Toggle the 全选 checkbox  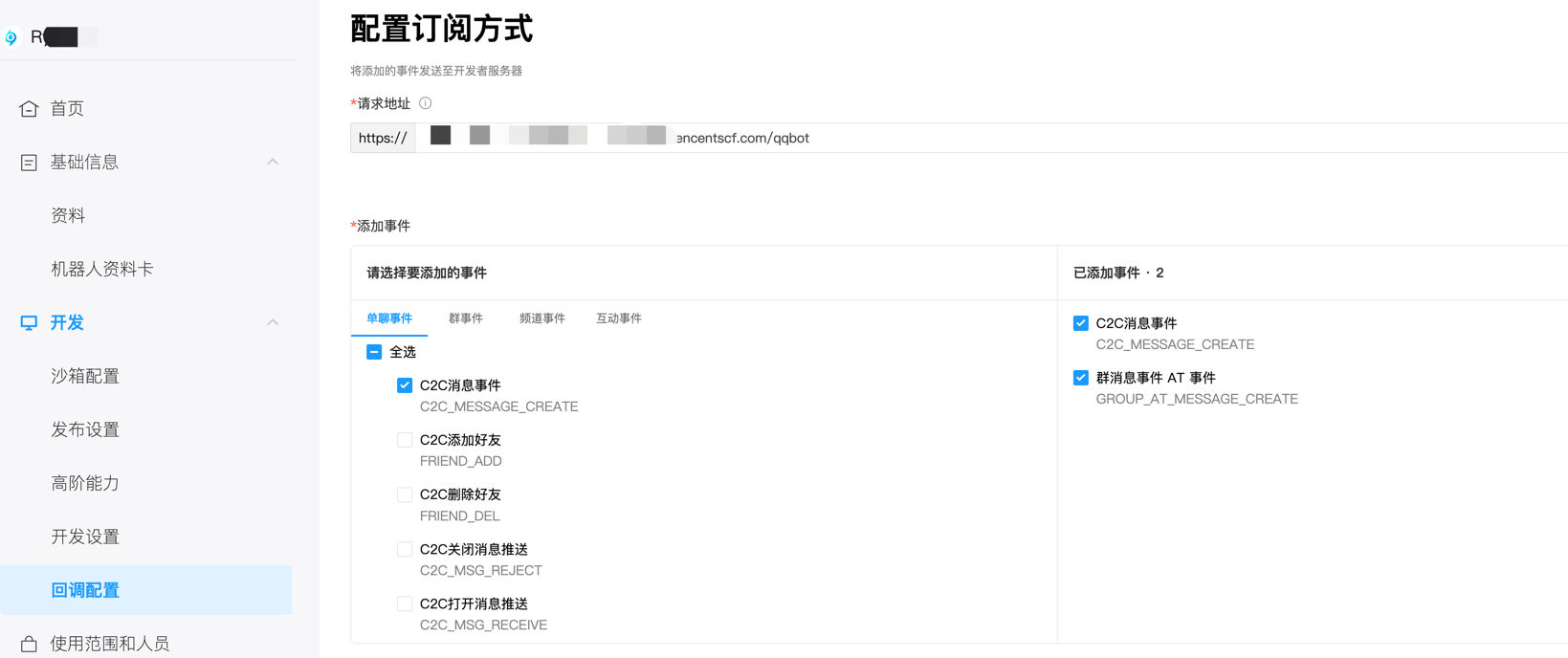(x=374, y=352)
